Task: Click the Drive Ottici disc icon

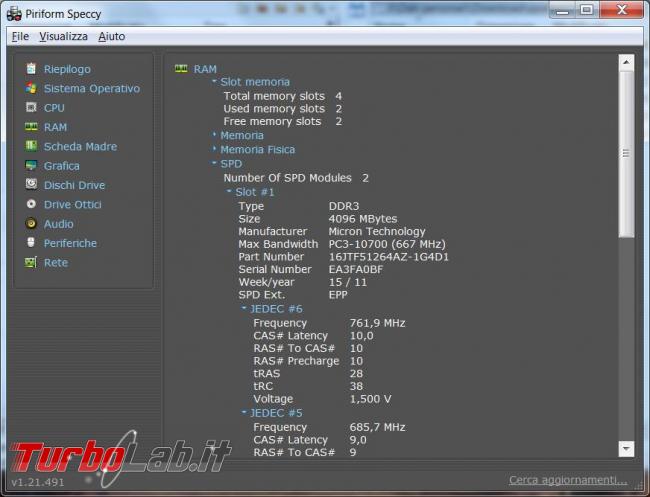Action: point(31,204)
